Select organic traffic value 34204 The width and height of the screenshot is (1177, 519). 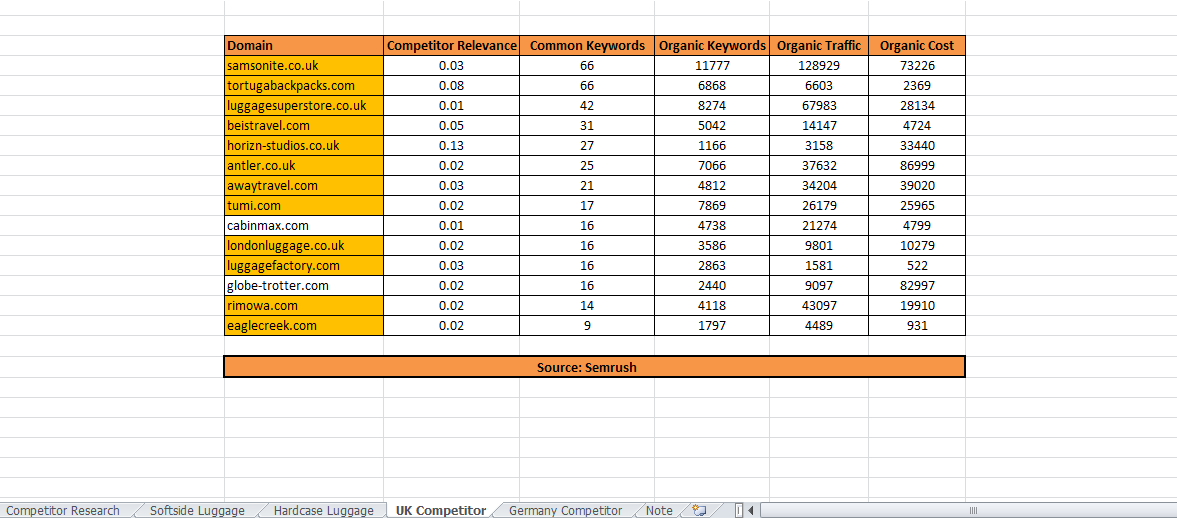click(819, 186)
